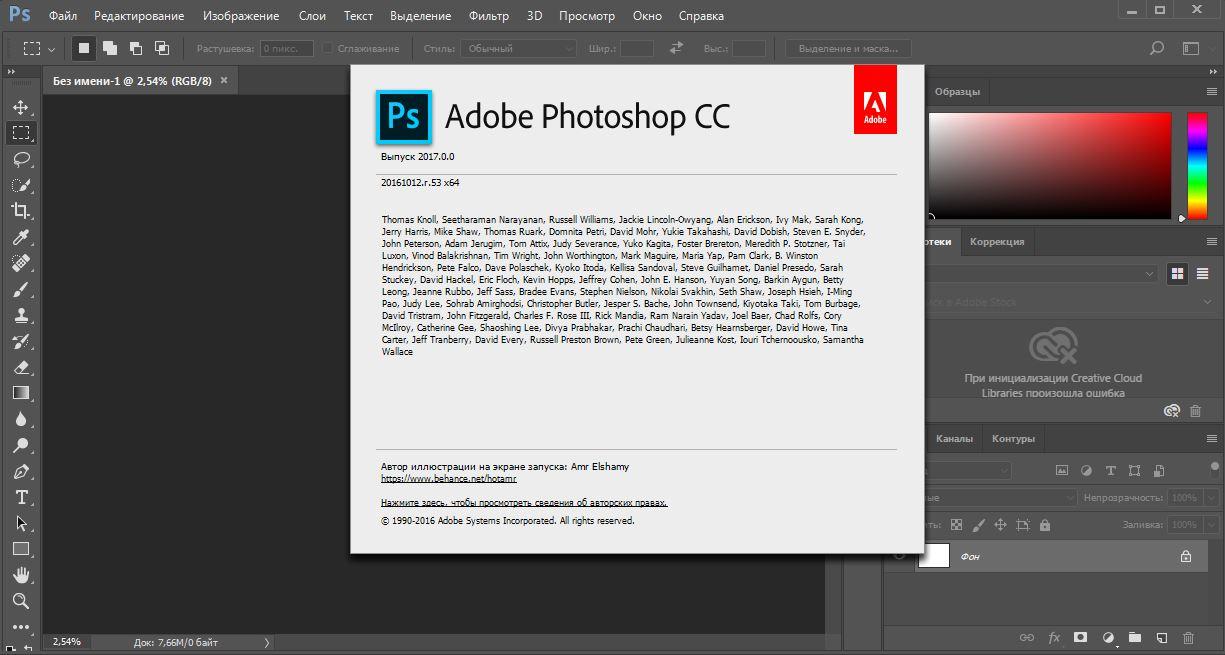Open the Справка menu

pos(701,16)
